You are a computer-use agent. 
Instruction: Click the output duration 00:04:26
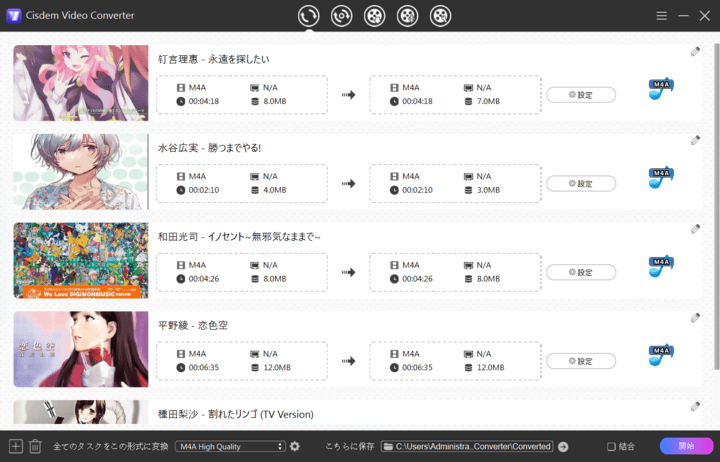click(x=417, y=279)
